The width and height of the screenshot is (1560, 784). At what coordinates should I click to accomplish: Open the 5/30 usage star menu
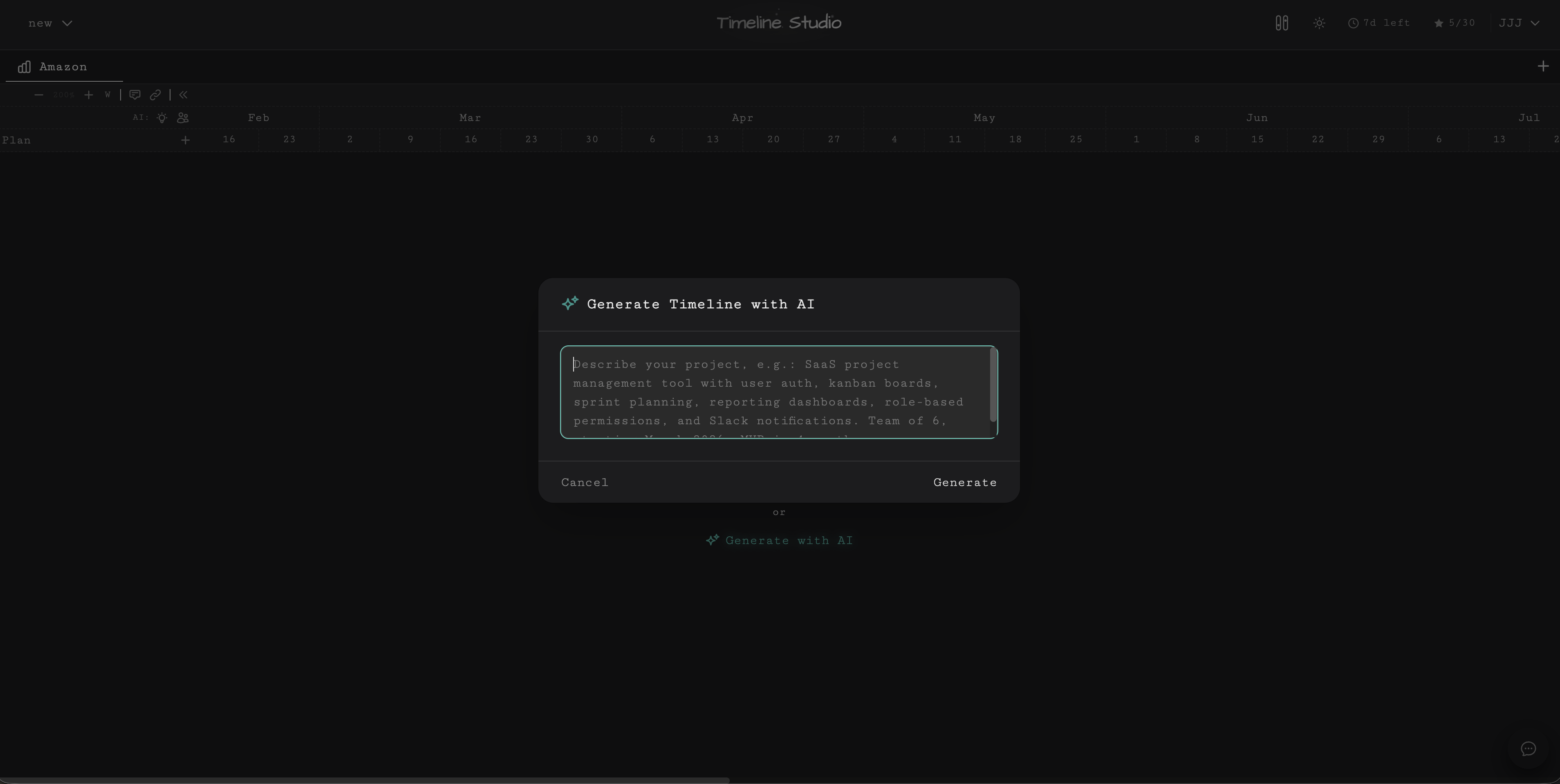pyautogui.click(x=1455, y=23)
